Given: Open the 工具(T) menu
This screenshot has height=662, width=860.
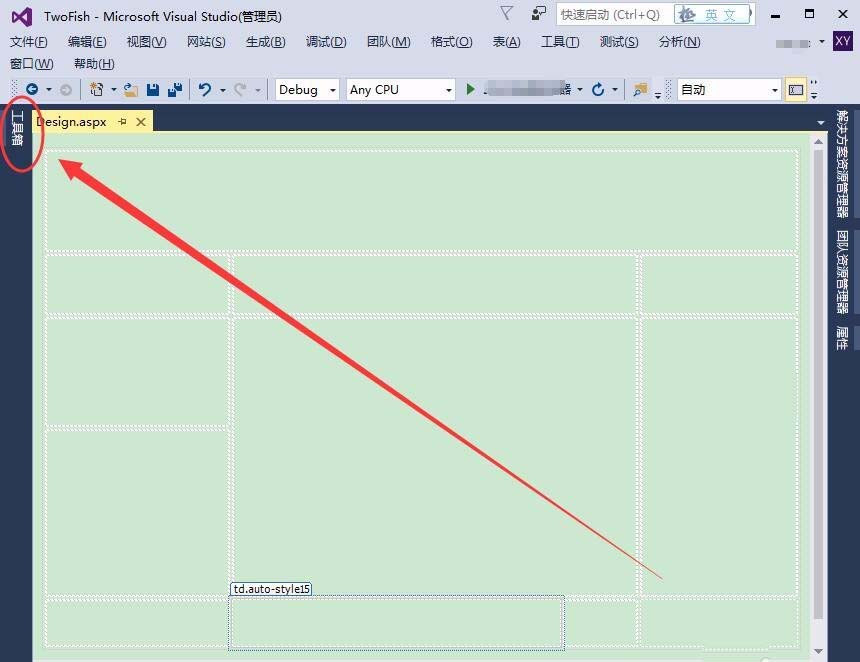Looking at the screenshot, I should click(560, 42).
